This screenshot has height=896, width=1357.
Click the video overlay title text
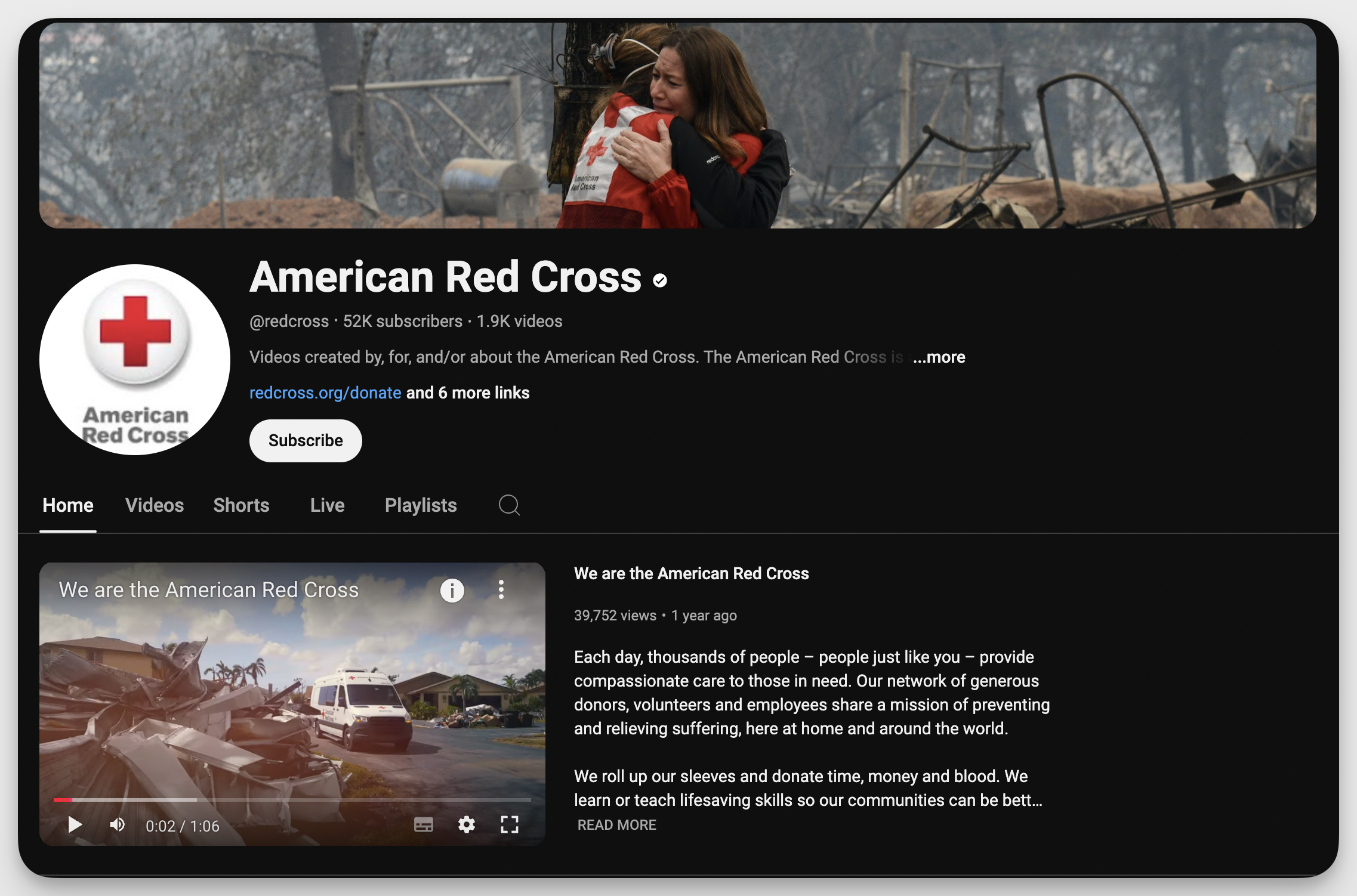point(209,590)
